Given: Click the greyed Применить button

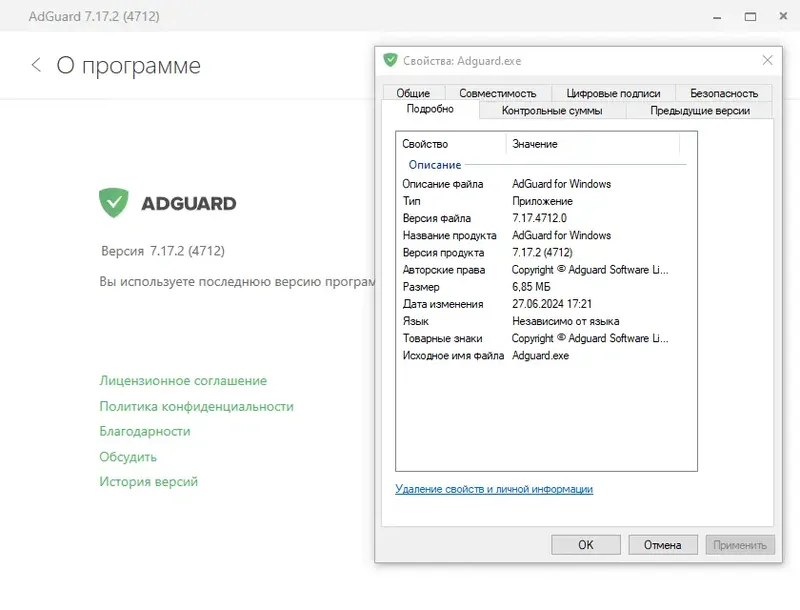Looking at the screenshot, I should pos(740,545).
